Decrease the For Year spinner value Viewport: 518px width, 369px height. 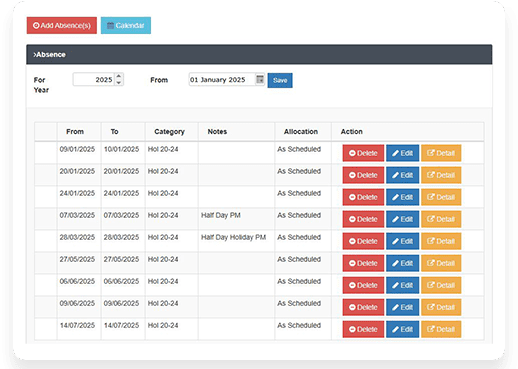tap(119, 83)
